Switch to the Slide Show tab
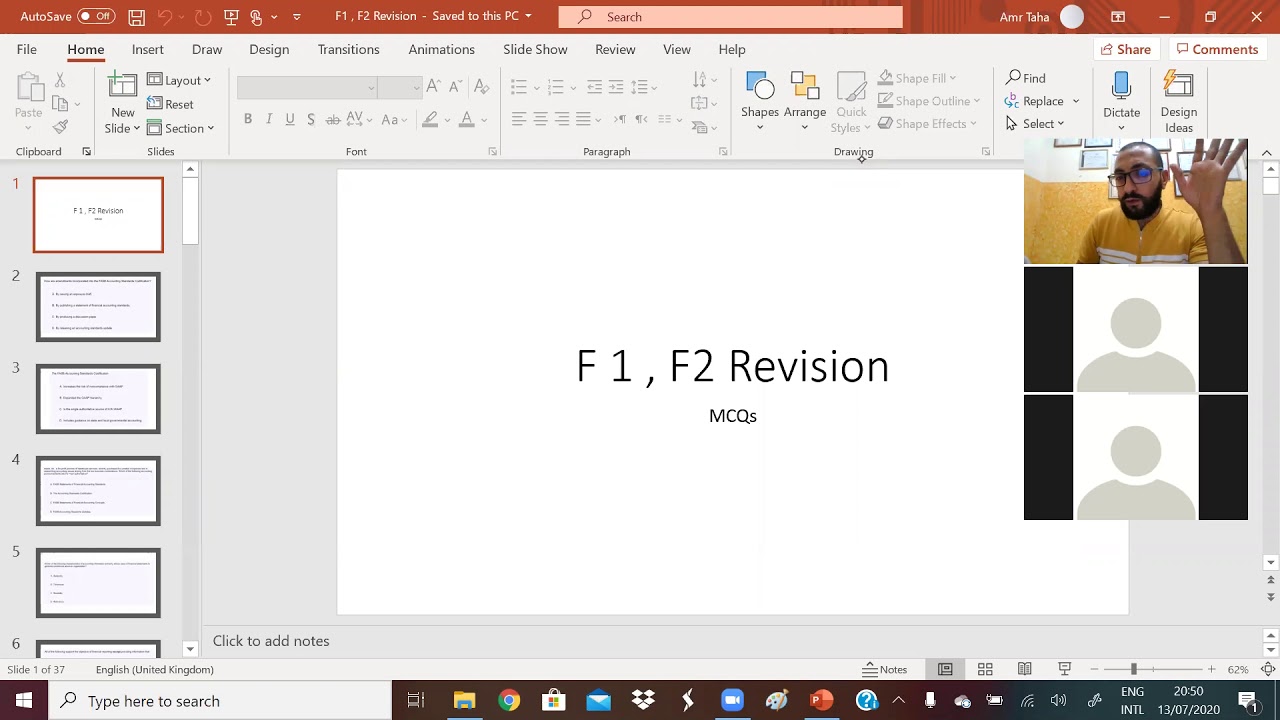1280x720 pixels. coord(535,49)
